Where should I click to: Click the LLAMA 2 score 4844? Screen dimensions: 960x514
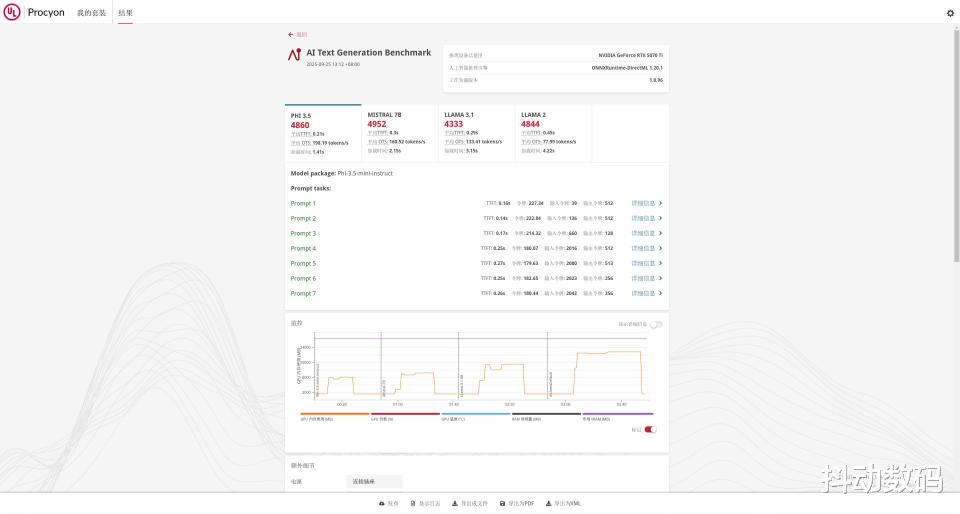click(x=530, y=124)
